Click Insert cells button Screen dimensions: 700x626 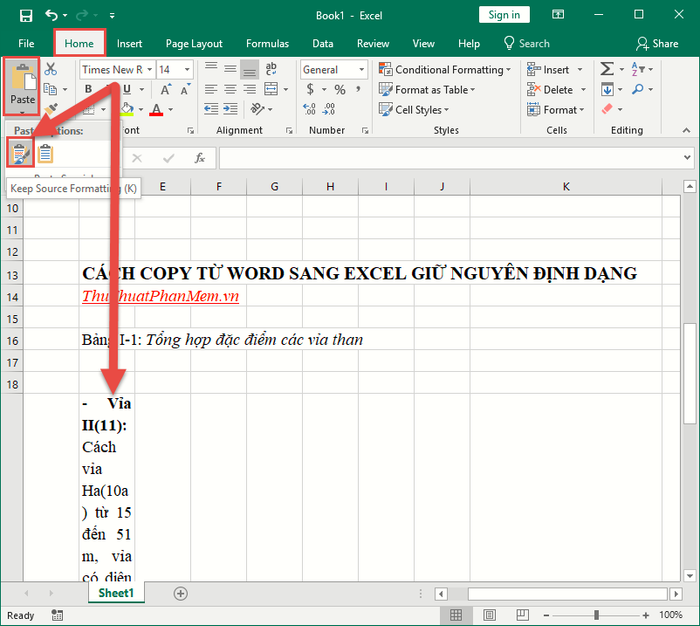tap(548, 70)
